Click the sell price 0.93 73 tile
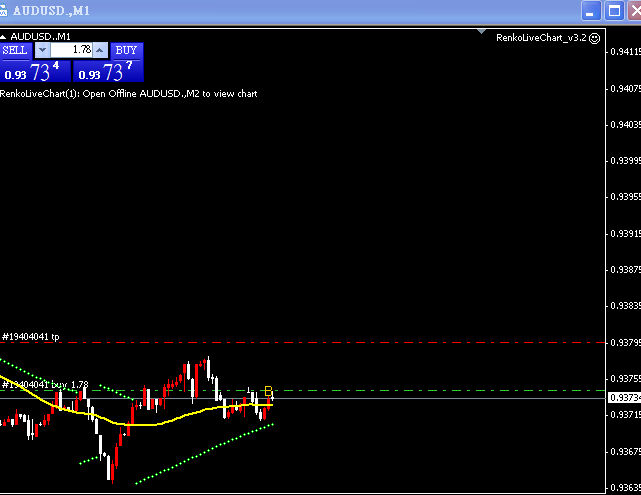The height and width of the screenshot is (495, 641). 35,71
